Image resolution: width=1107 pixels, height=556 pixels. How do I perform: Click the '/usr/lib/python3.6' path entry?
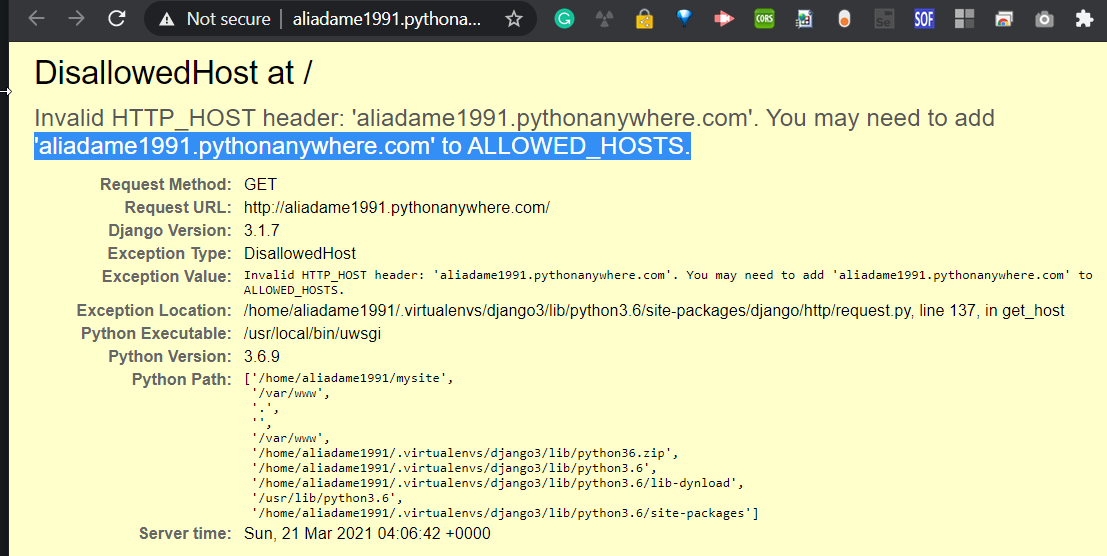click(x=326, y=498)
